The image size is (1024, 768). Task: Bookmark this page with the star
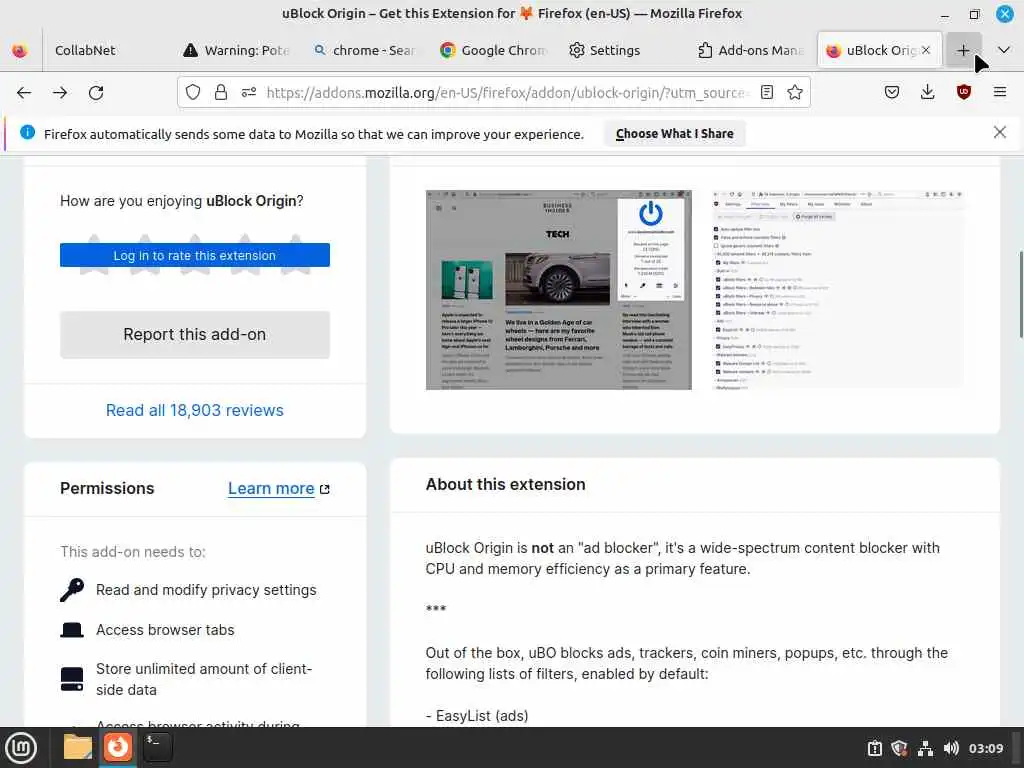click(x=795, y=92)
